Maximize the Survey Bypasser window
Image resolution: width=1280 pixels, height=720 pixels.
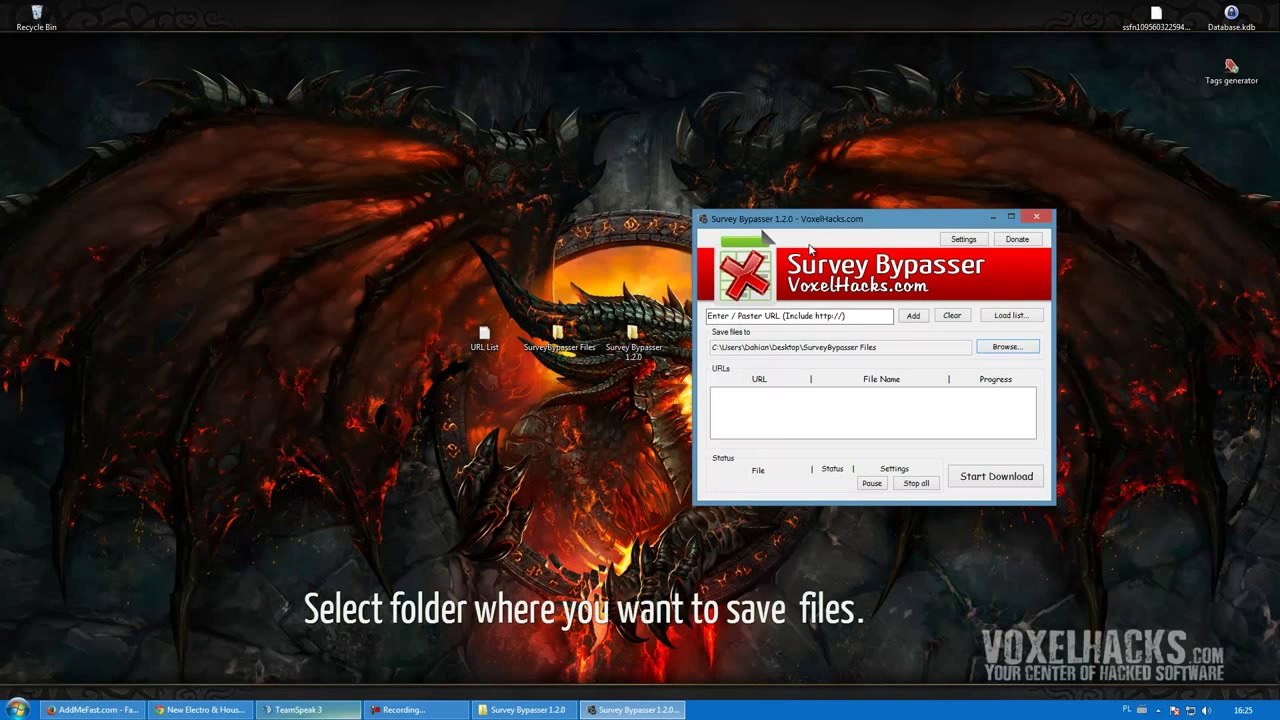pos(1011,217)
